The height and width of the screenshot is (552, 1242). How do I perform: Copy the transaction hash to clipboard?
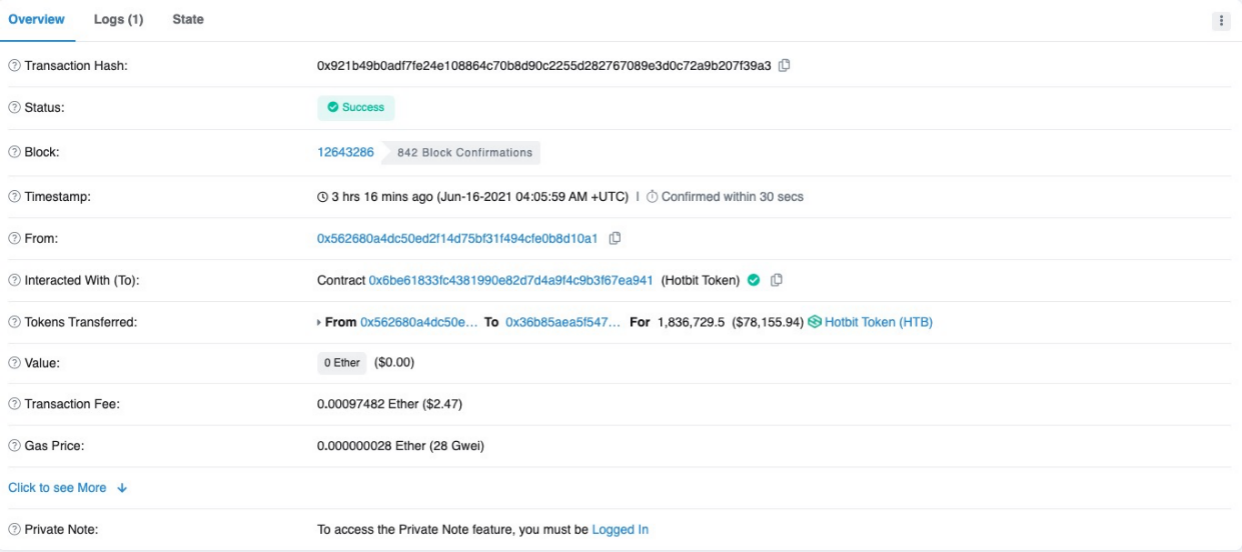(x=785, y=66)
